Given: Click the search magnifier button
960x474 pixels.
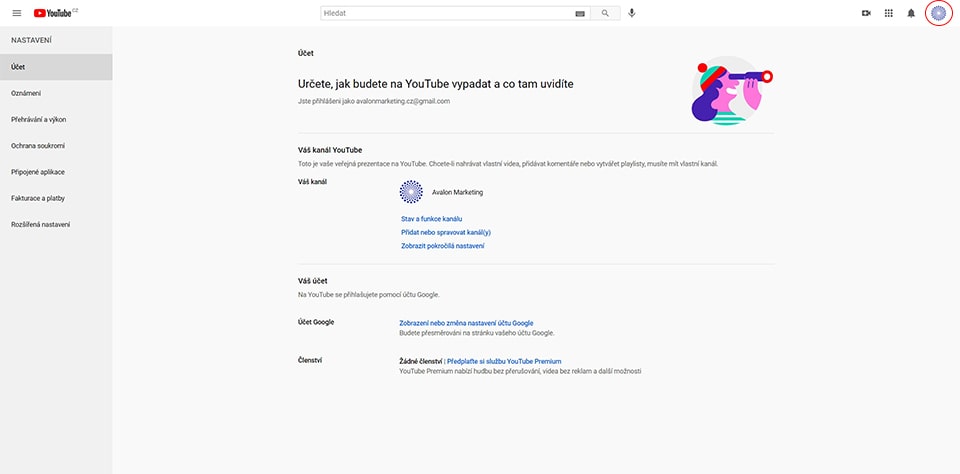Looking at the screenshot, I should 606,13.
